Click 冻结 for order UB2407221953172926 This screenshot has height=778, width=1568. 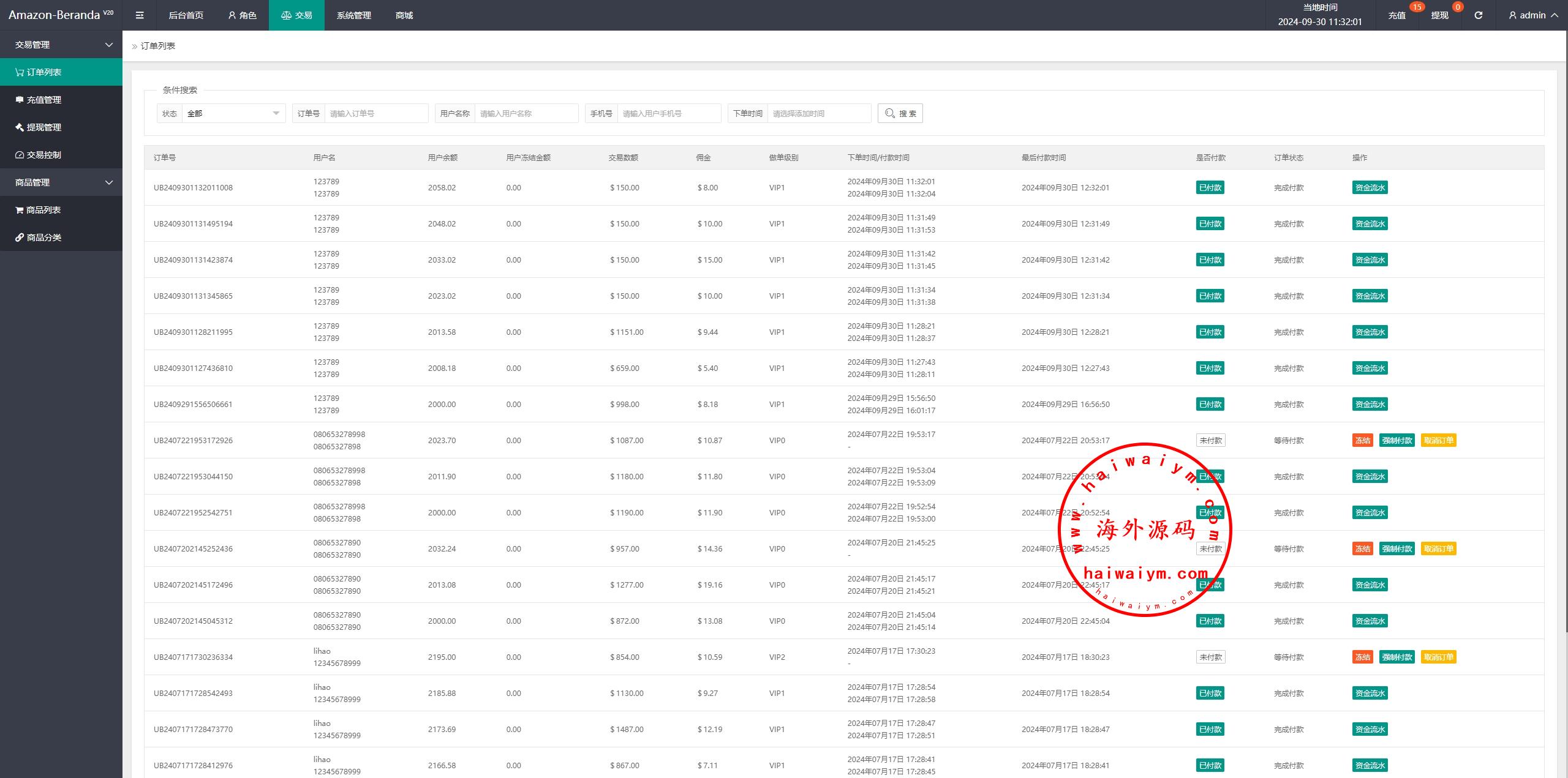(1362, 440)
